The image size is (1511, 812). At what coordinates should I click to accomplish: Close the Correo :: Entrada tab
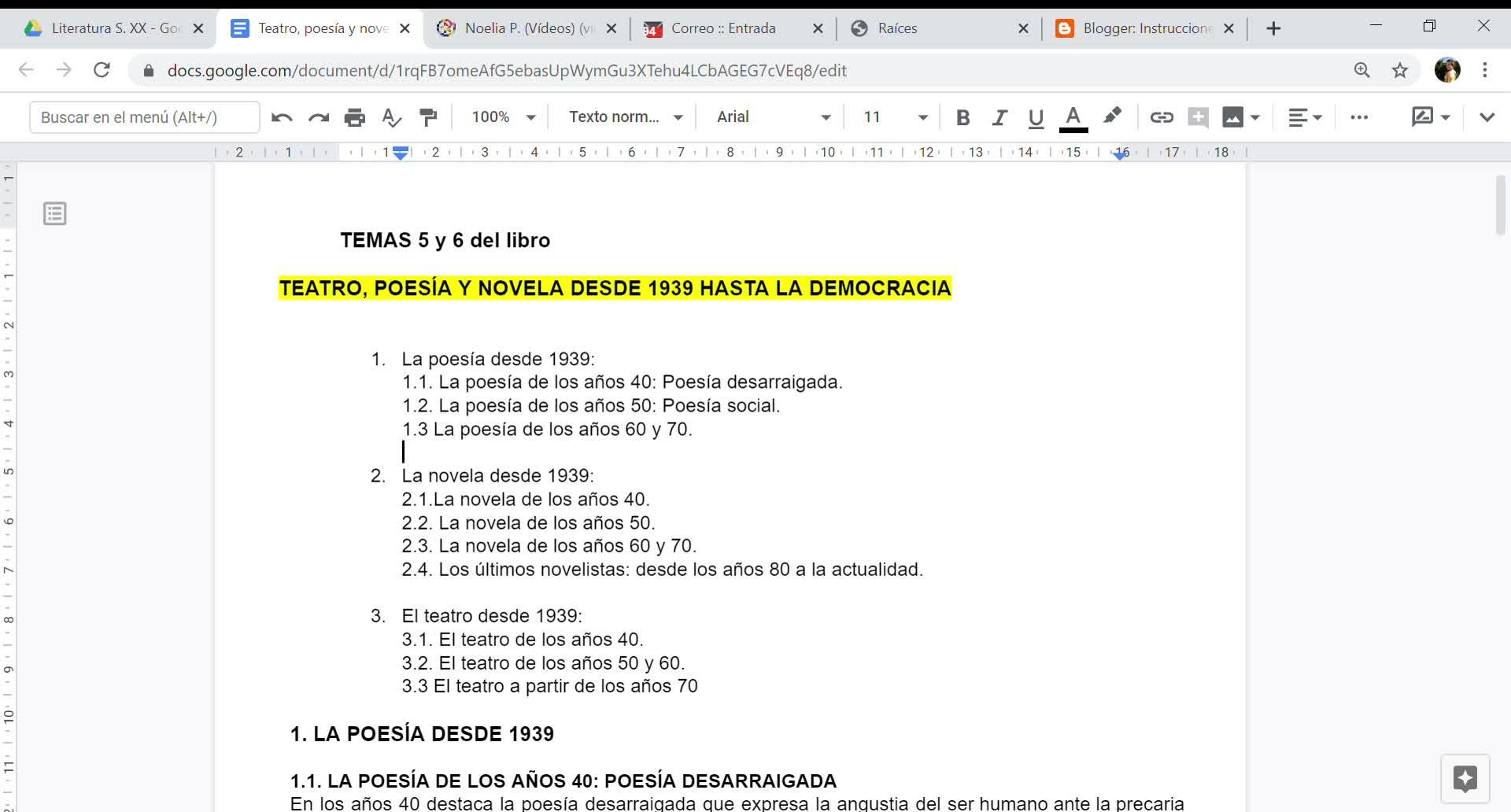[x=818, y=28]
